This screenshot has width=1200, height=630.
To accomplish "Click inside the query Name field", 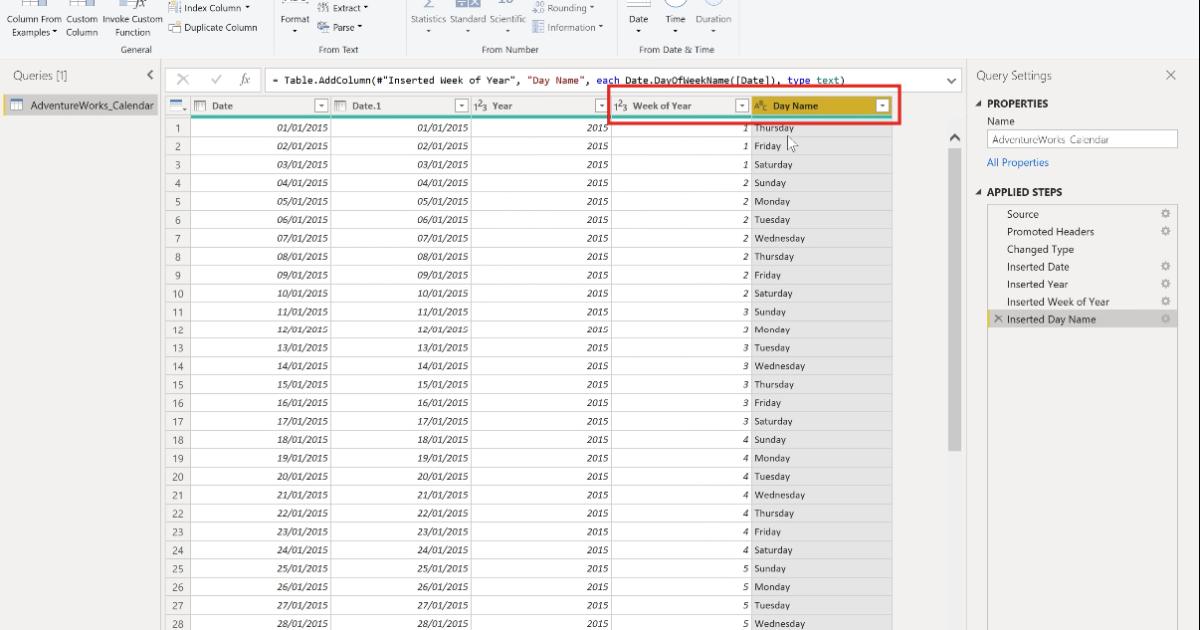I will pyautogui.click(x=1080, y=138).
